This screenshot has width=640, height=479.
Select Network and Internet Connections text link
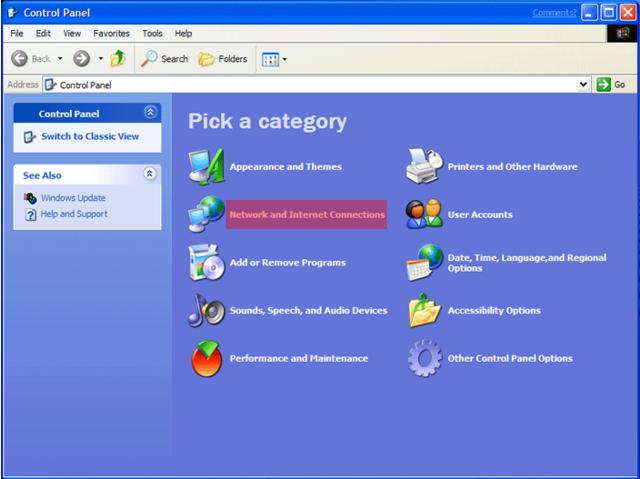click(307, 215)
